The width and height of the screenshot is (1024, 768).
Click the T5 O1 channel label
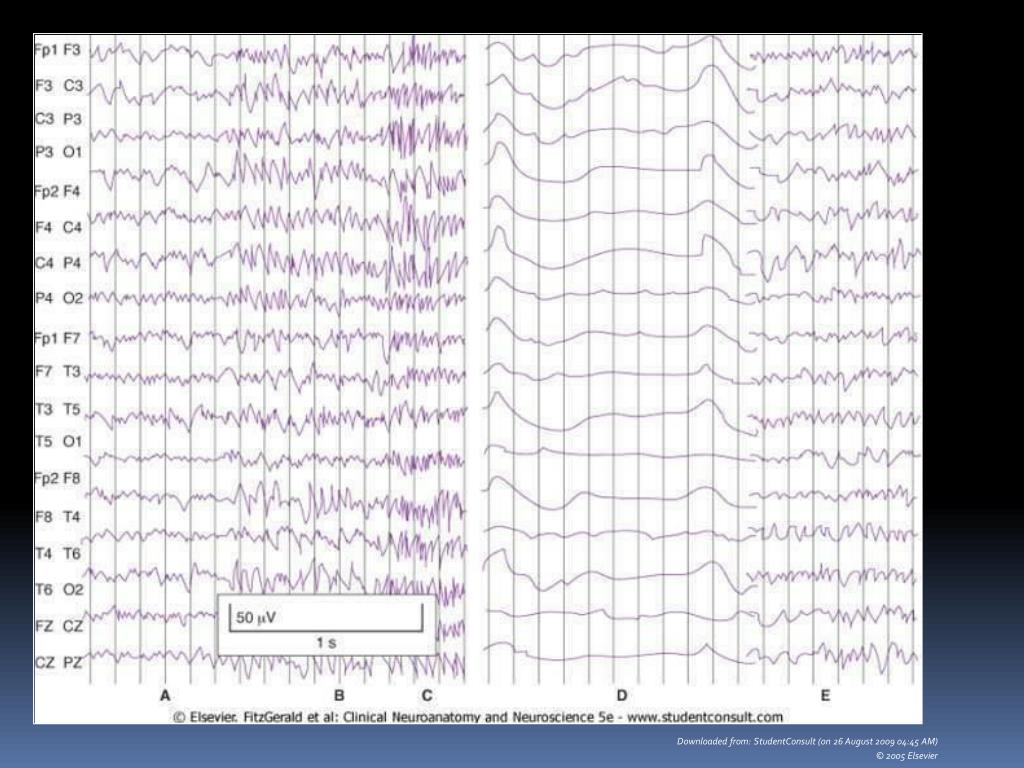59,442
